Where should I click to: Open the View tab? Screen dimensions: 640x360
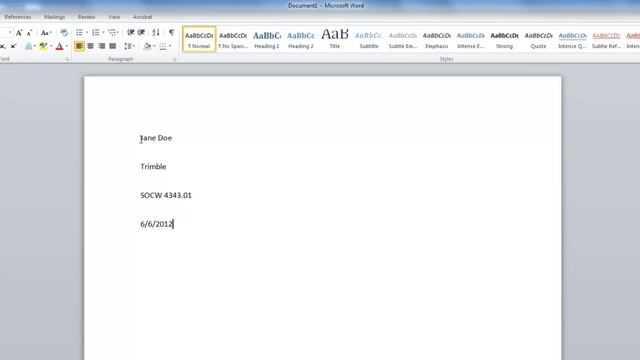pyautogui.click(x=114, y=17)
